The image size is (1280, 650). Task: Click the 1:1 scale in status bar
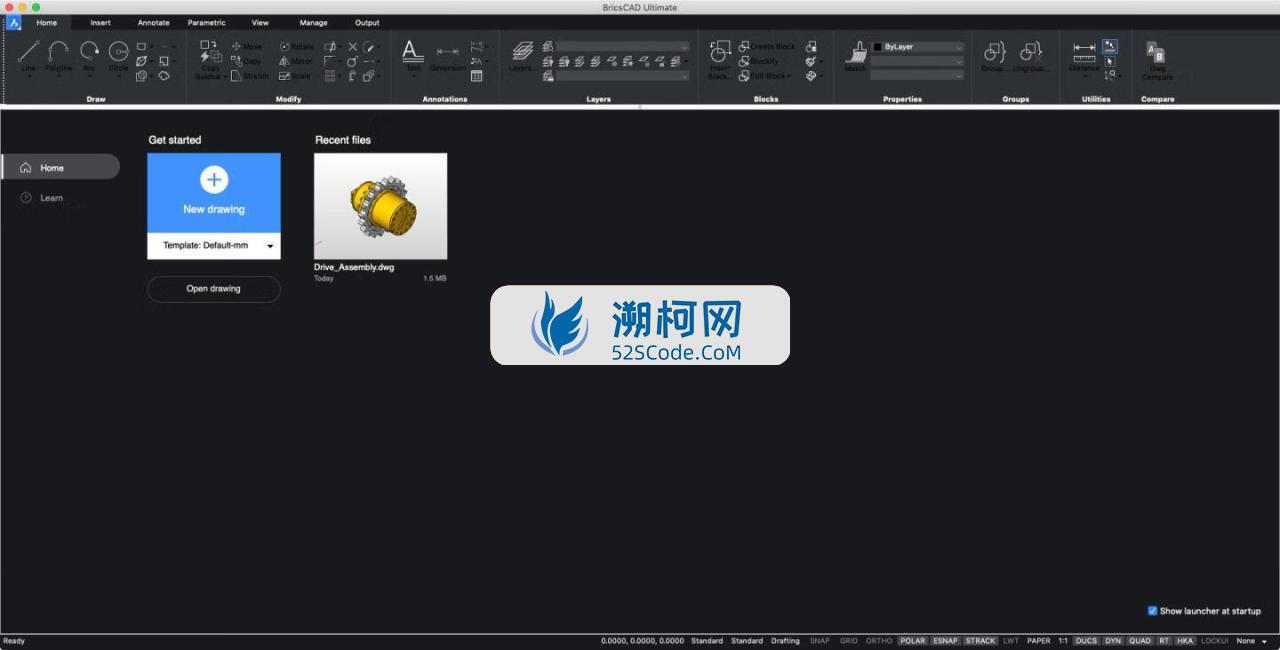1063,641
